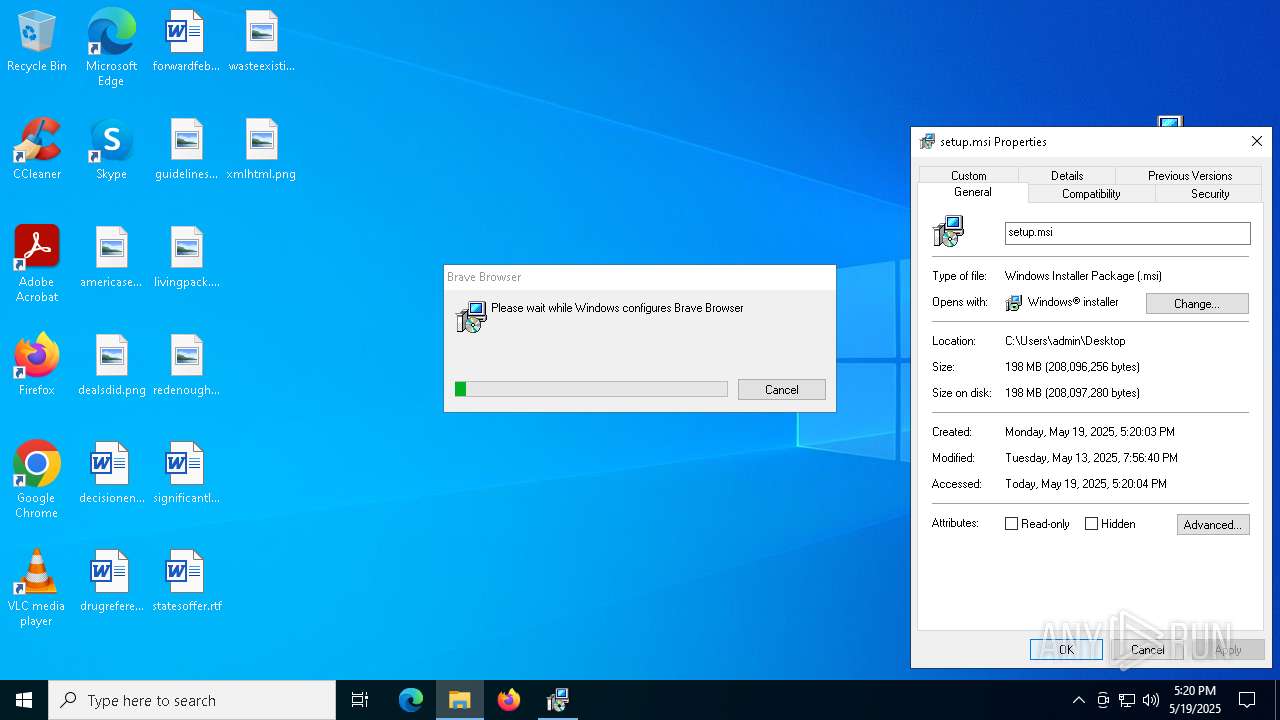
Task: Open File Explorer from the taskbar
Action: 460,700
